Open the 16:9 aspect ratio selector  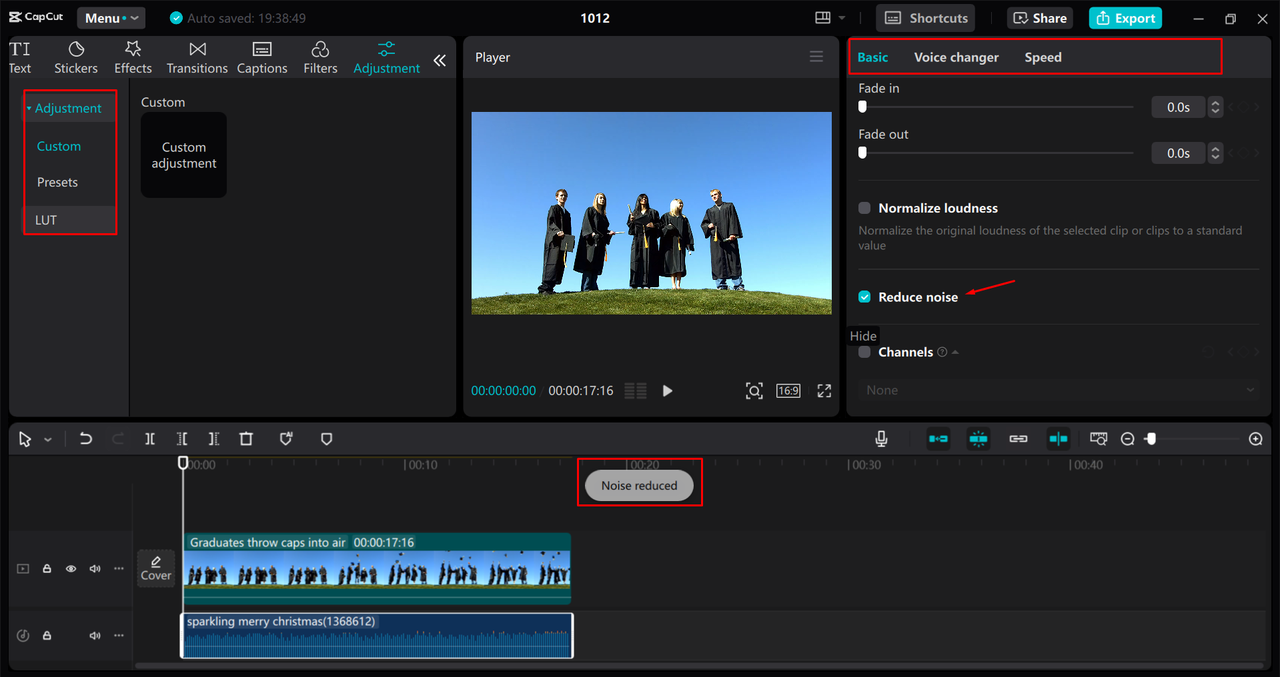click(788, 391)
